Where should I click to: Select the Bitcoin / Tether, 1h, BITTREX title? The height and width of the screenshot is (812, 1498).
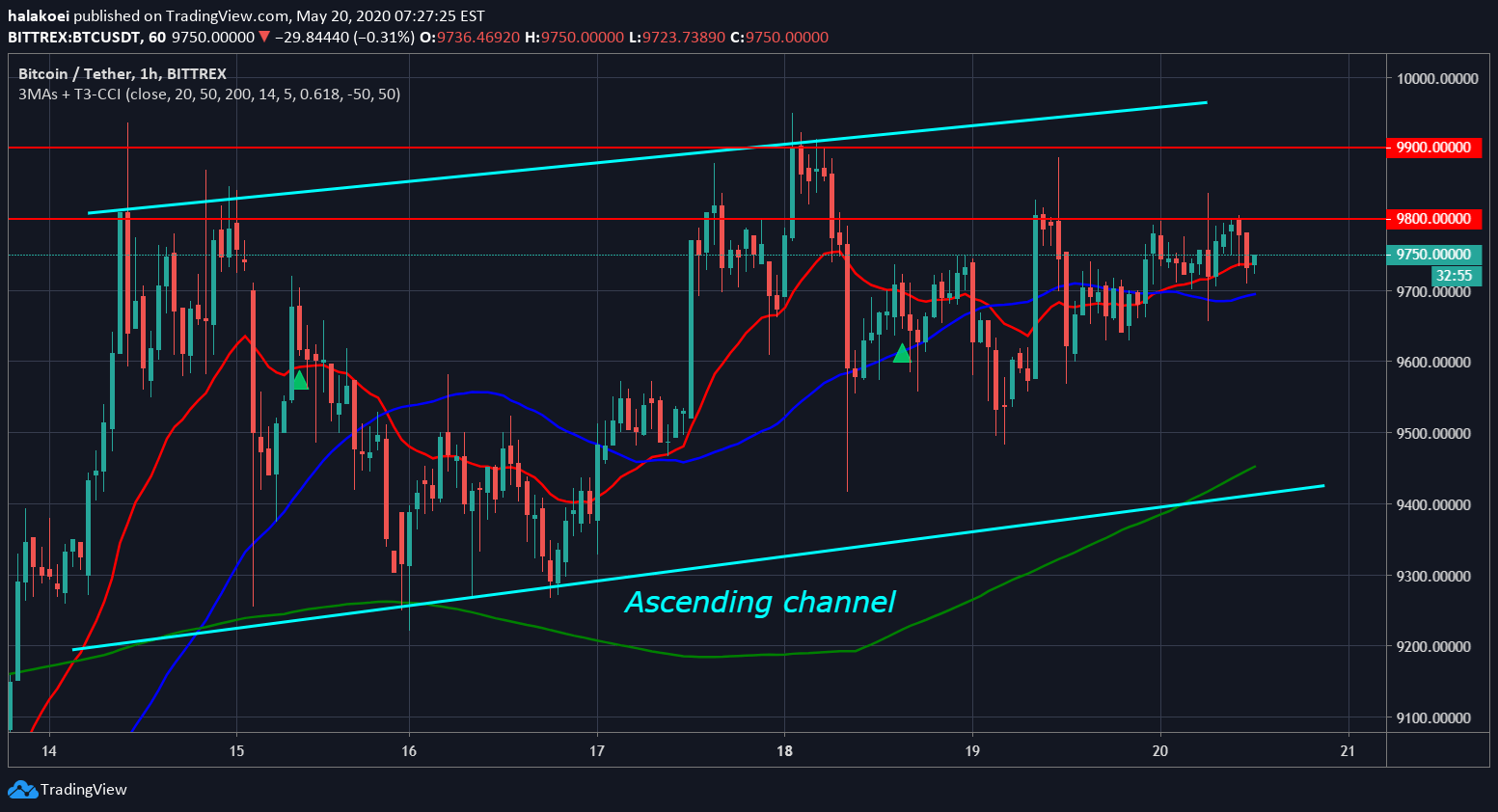tap(123, 73)
